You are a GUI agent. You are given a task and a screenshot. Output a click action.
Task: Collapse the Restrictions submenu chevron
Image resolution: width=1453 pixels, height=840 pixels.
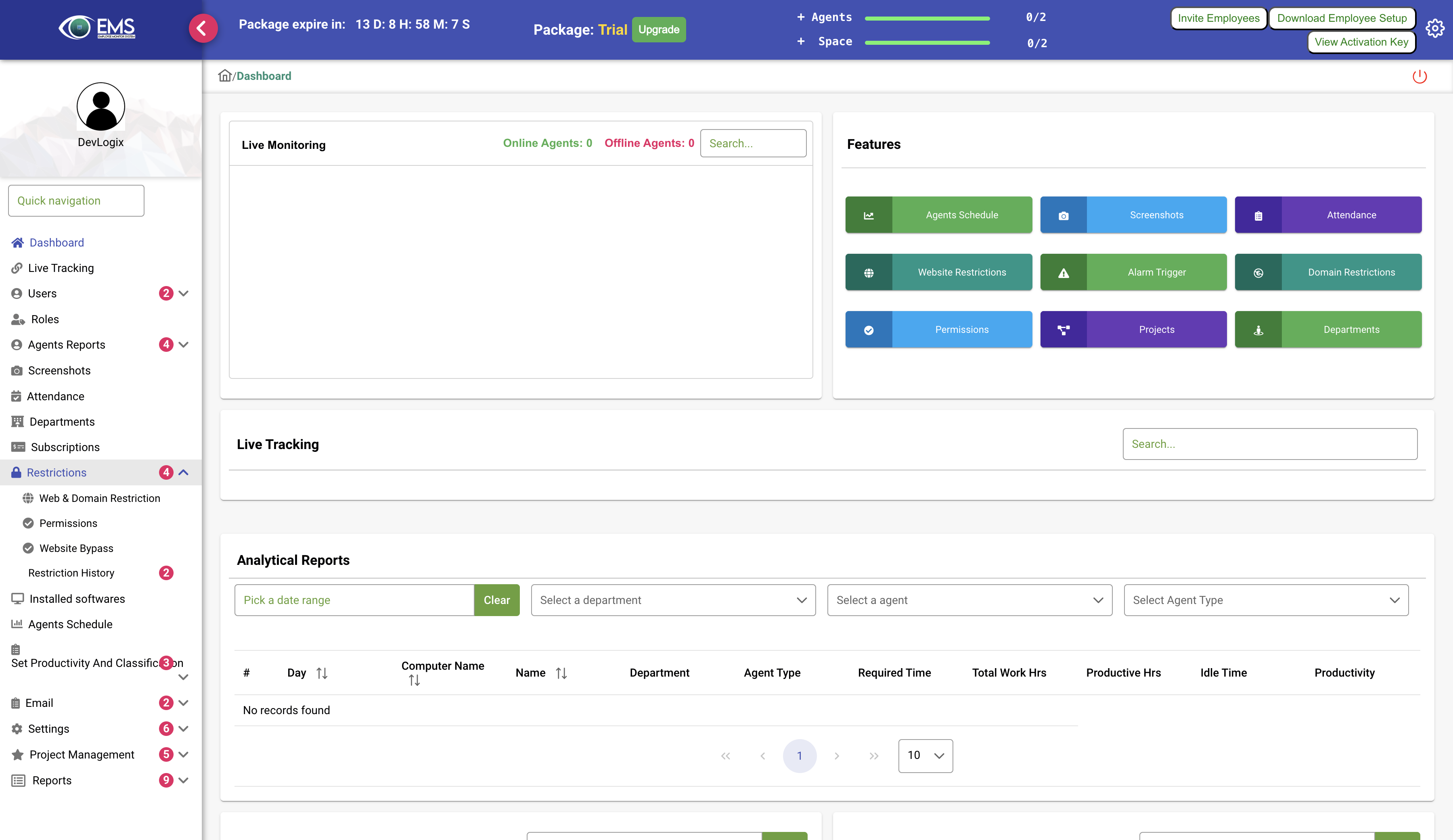[x=183, y=473]
